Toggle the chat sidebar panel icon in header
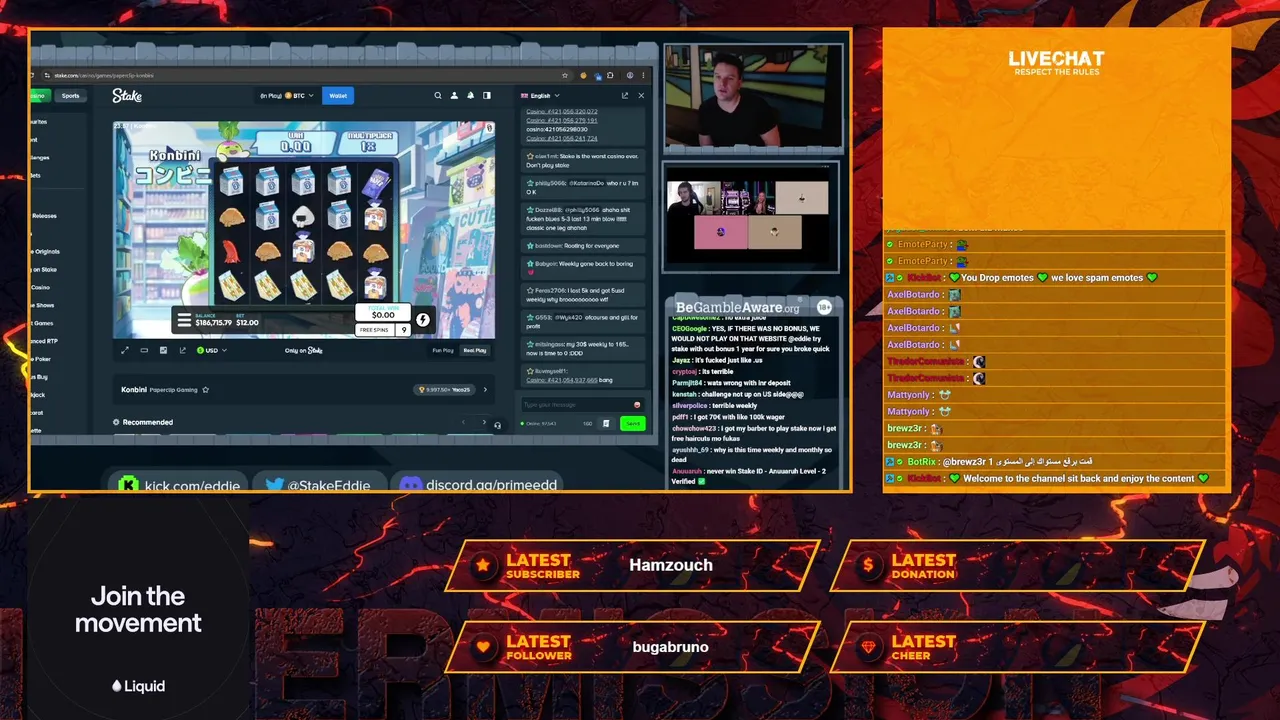Image resolution: width=1280 pixels, height=720 pixels. tap(487, 96)
